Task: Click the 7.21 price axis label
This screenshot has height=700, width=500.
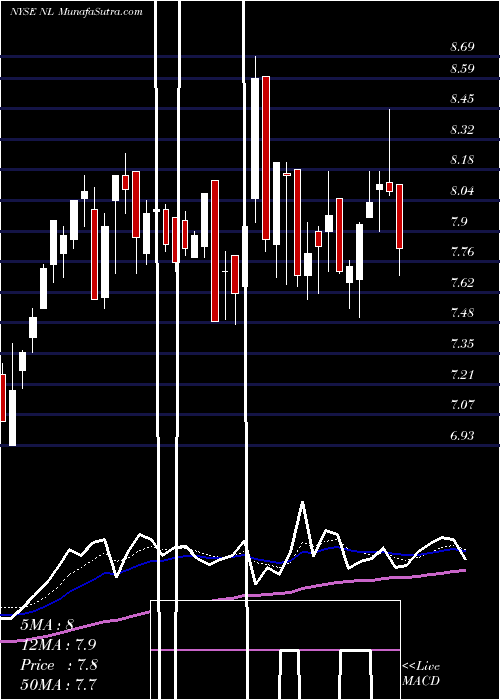Action: pos(462,374)
